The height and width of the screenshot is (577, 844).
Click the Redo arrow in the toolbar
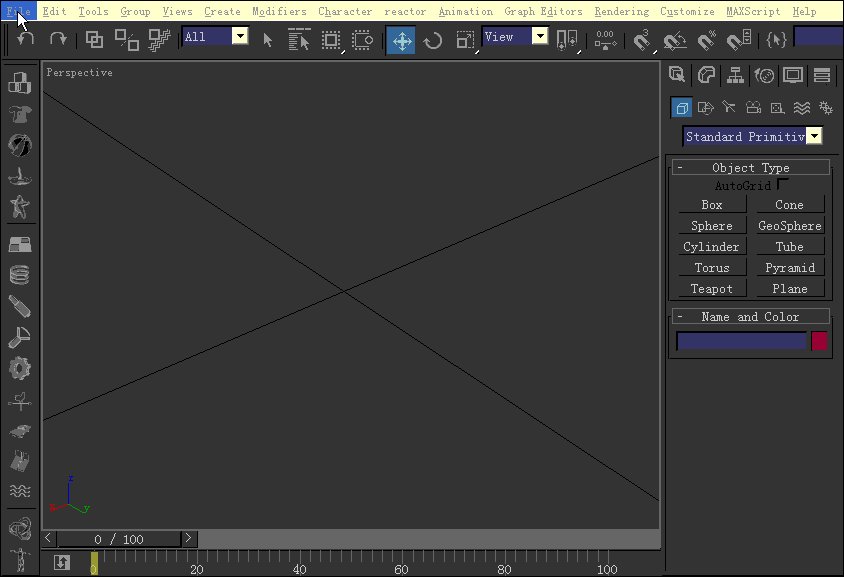click(58, 39)
